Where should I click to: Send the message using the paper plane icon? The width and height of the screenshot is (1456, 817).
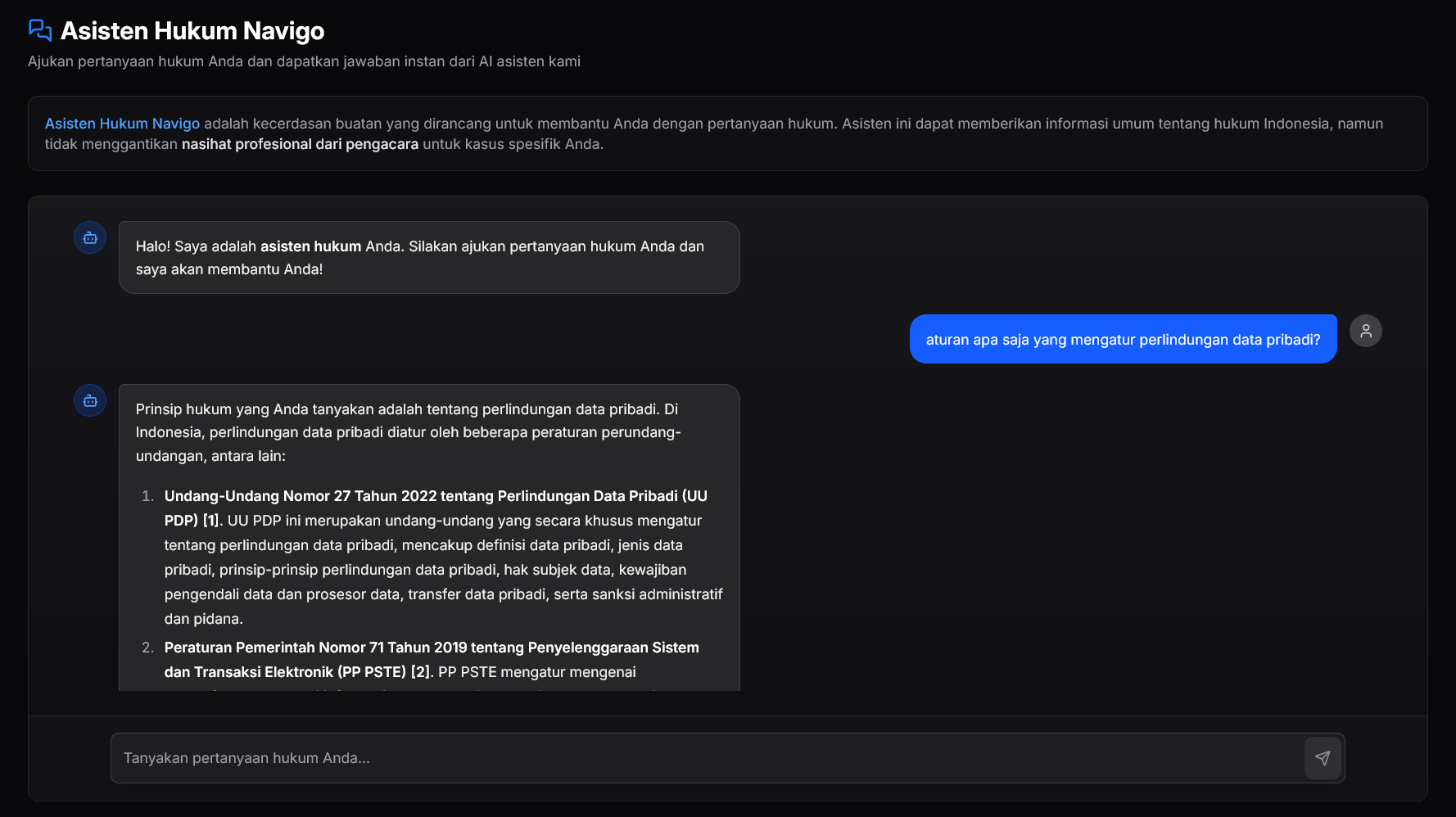point(1323,758)
